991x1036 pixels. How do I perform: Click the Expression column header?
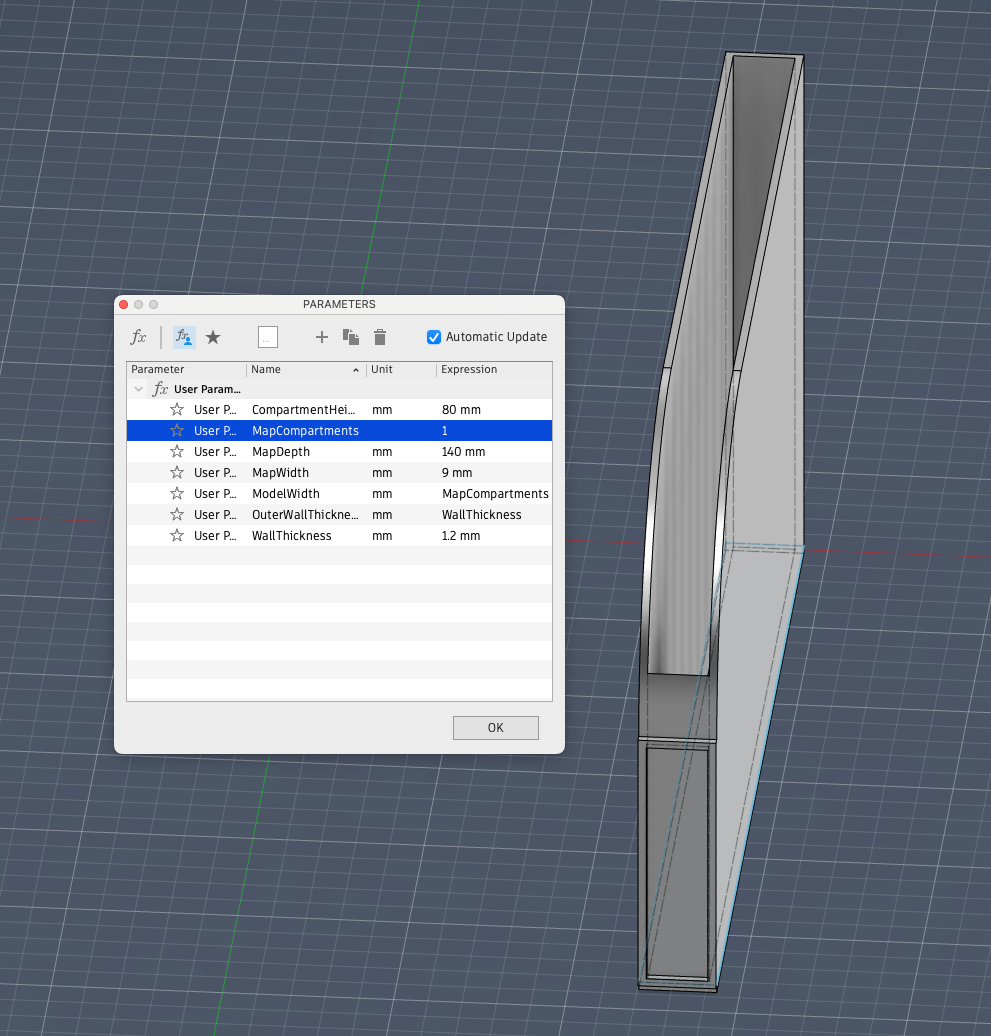pyautogui.click(x=470, y=369)
